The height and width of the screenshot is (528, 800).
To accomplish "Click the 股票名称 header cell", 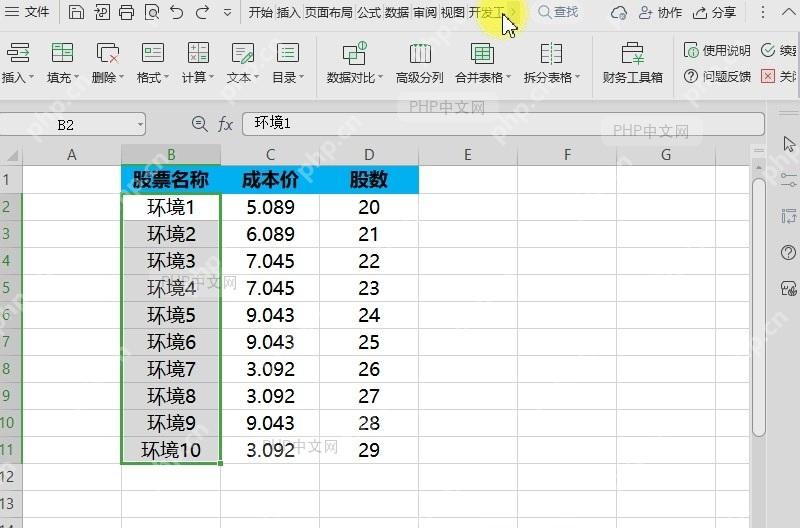I will [x=171, y=180].
